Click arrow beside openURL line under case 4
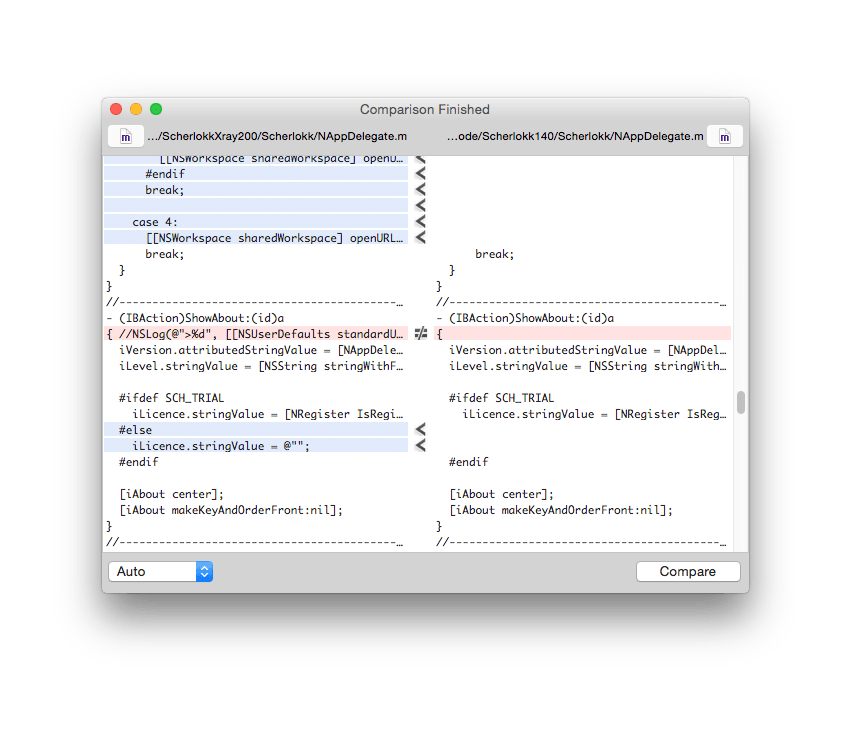Image resolution: width=850 pixels, height=739 pixels. pyautogui.click(x=421, y=238)
